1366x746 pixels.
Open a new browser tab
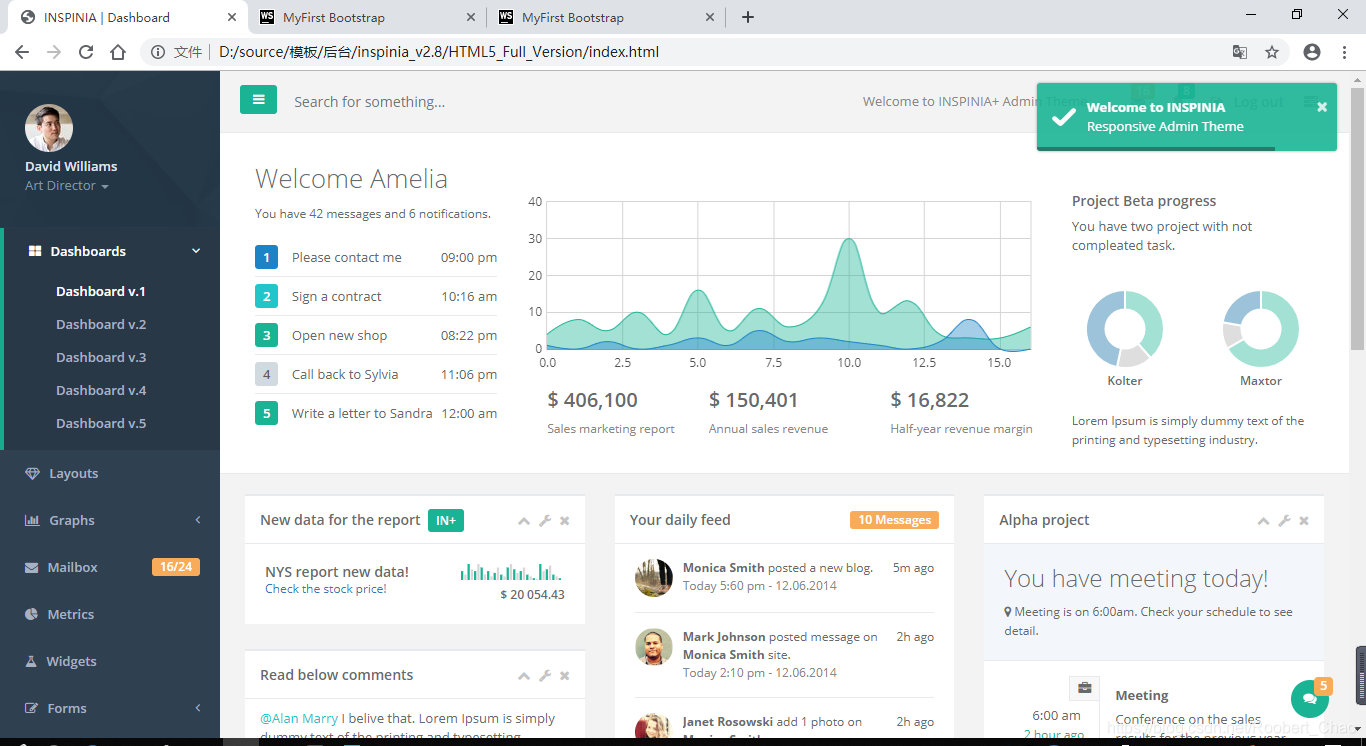click(x=748, y=17)
